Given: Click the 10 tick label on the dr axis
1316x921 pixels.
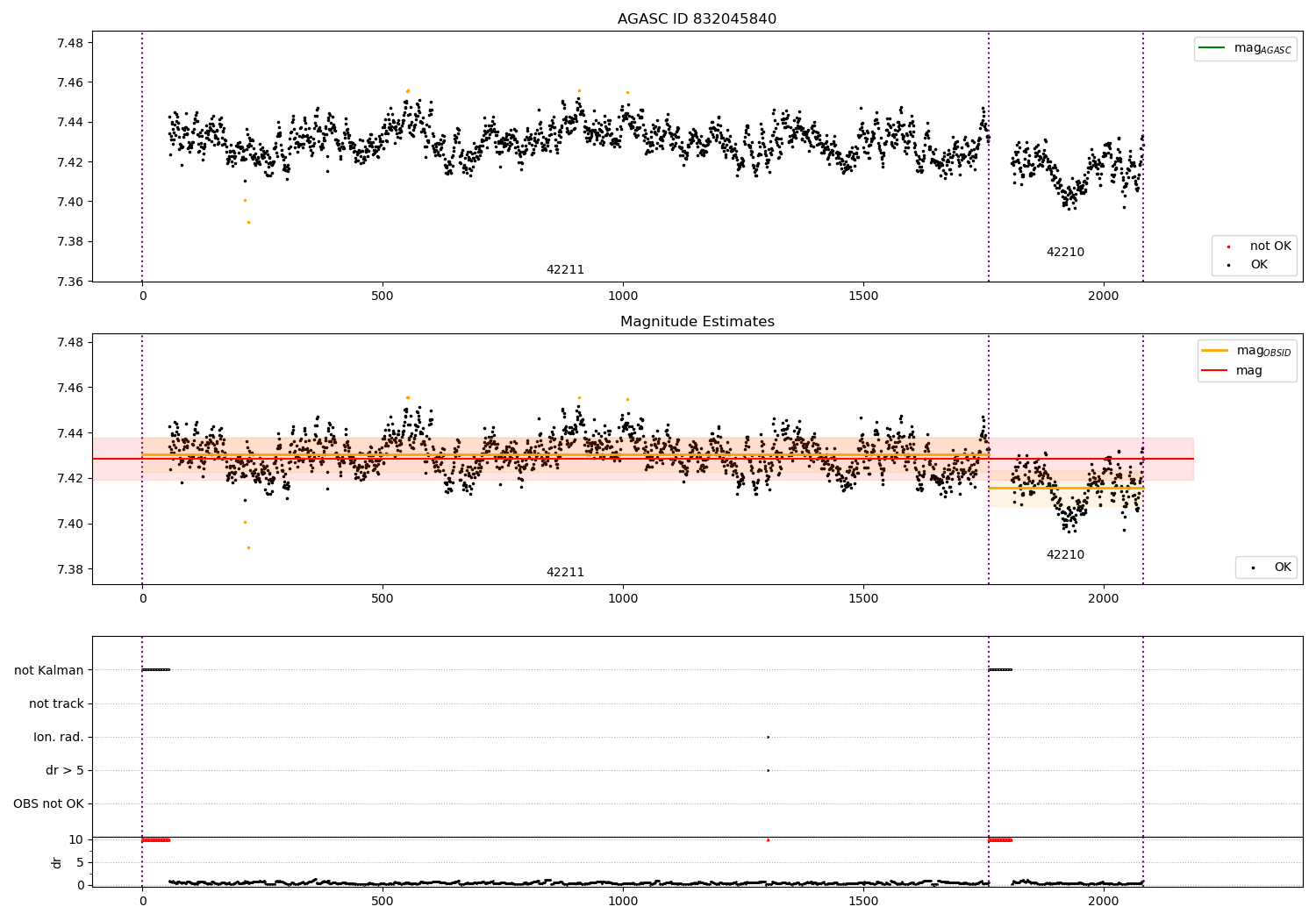Looking at the screenshot, I should click(76, 839).
